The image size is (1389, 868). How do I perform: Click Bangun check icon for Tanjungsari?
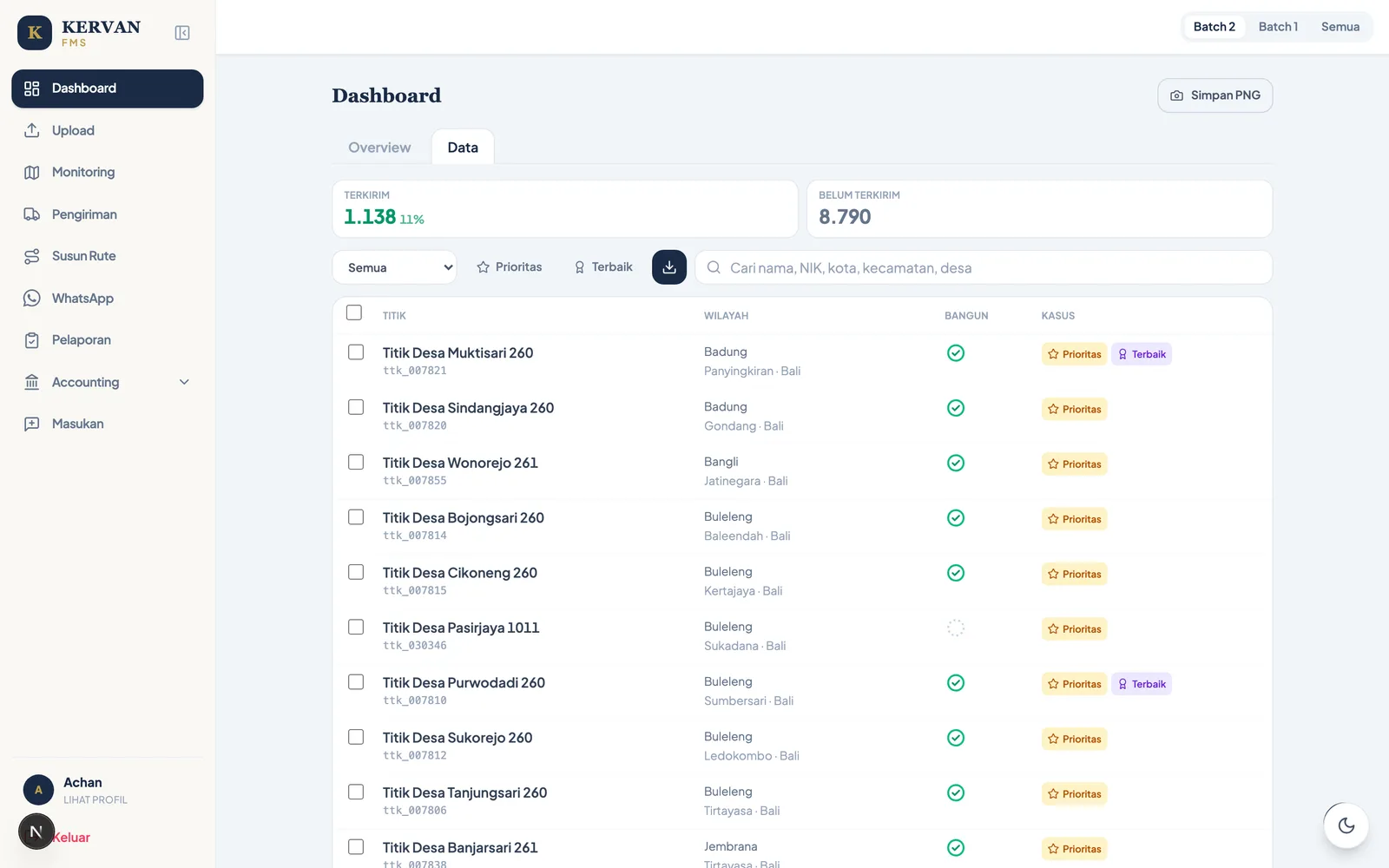pyautogui.click(x=956, y=793)
